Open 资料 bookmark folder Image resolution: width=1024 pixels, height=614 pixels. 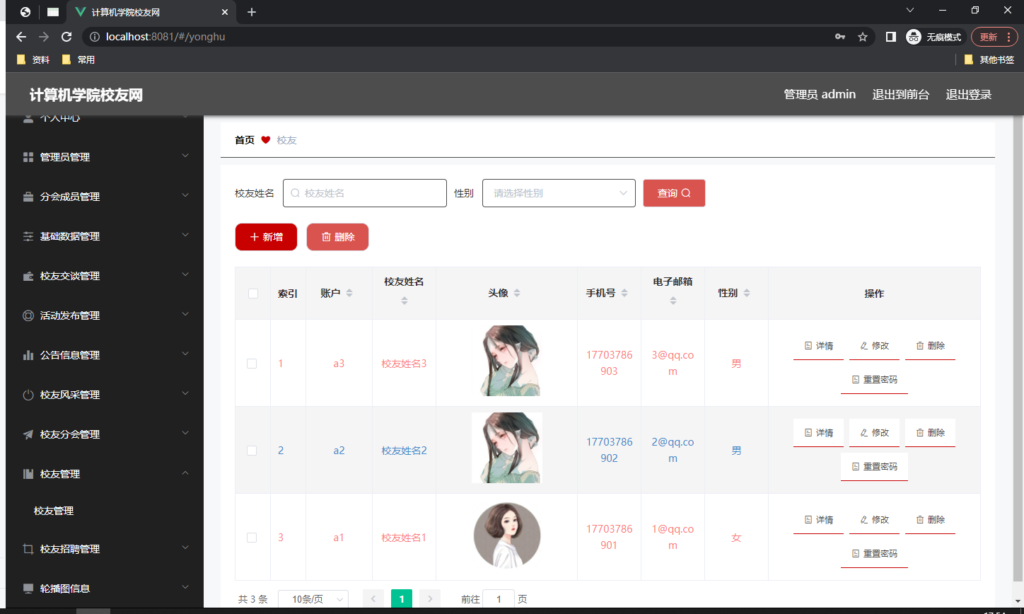point(33,59)
